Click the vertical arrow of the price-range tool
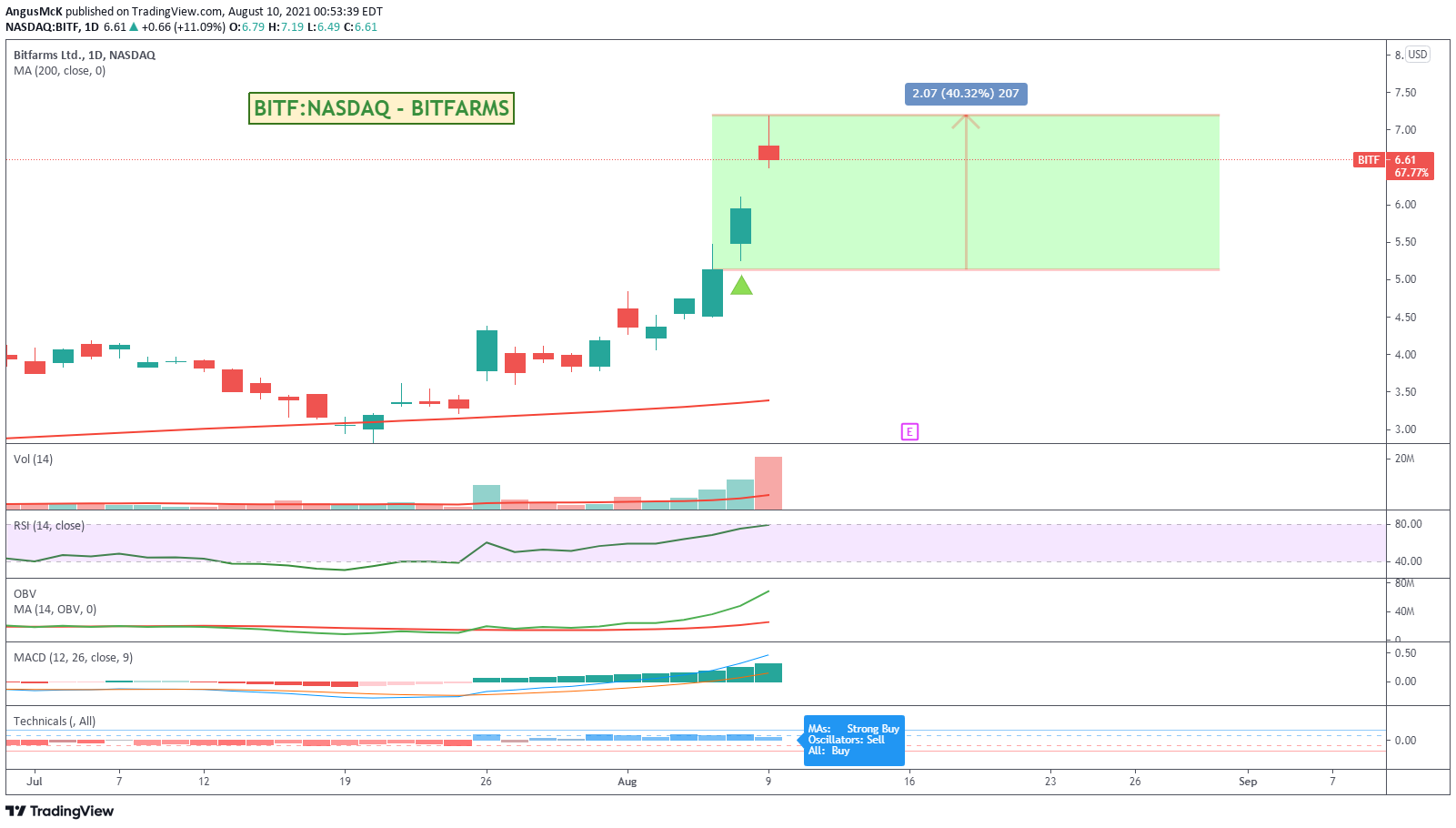This screenshot has height=828, width=1456. tap(966, 192)
